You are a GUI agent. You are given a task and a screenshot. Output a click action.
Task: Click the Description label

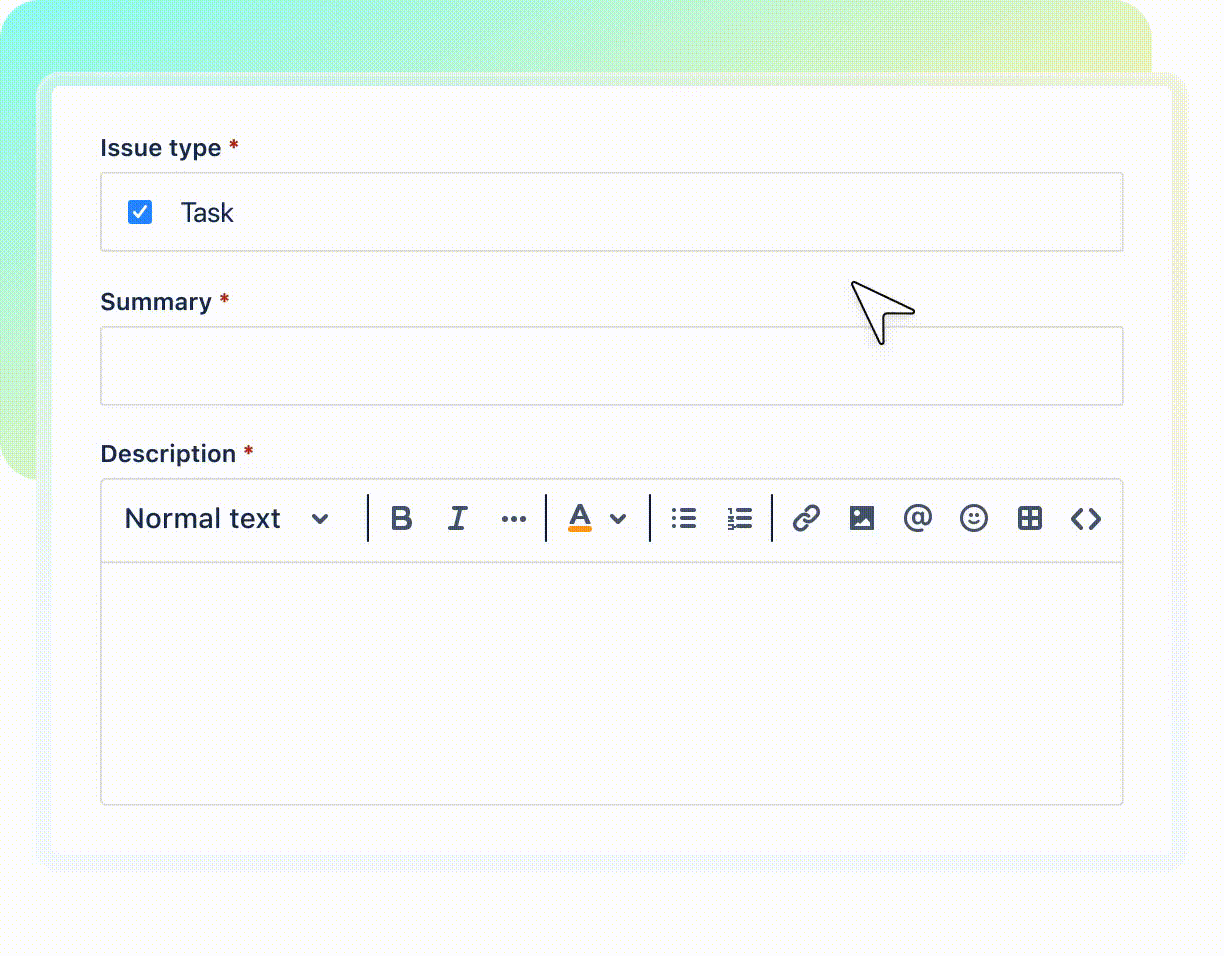coord(168,454)
